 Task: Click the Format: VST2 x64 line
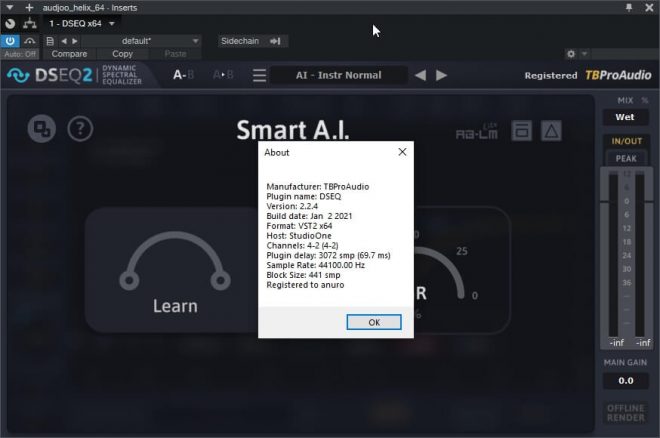tap(299, 226)
